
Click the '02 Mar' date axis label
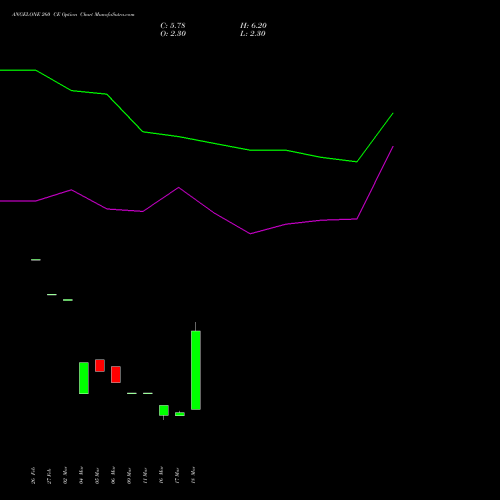pyautogui.click(x=65, y=475)
